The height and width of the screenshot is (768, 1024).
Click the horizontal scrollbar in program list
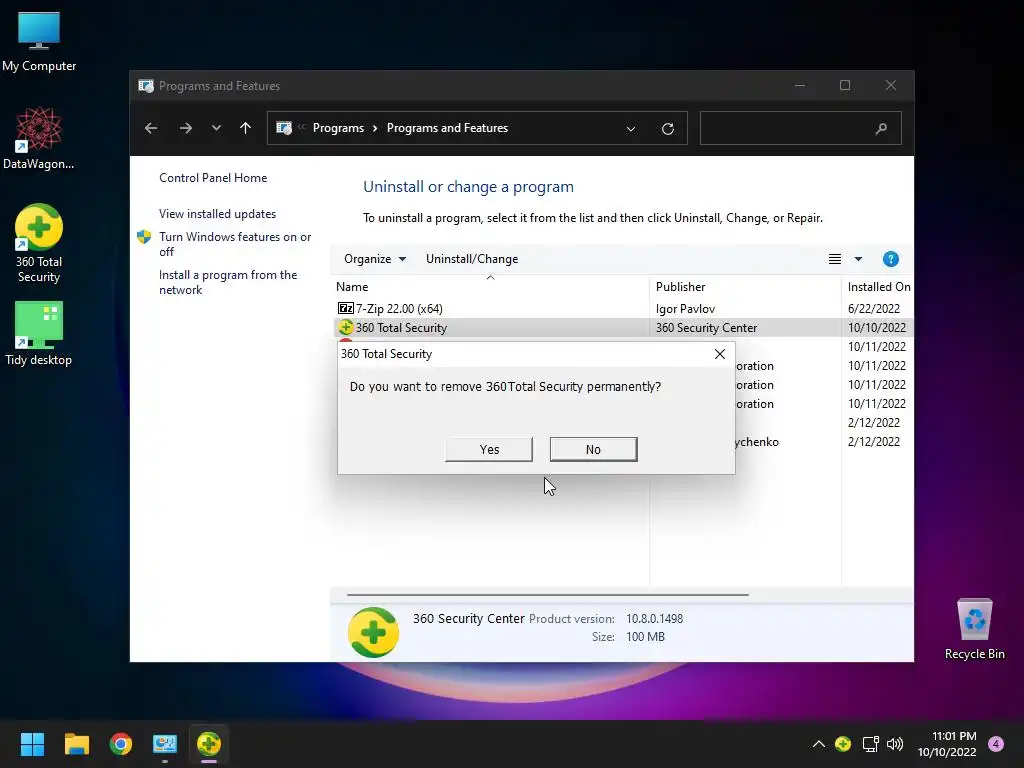(x=547, y=595)
